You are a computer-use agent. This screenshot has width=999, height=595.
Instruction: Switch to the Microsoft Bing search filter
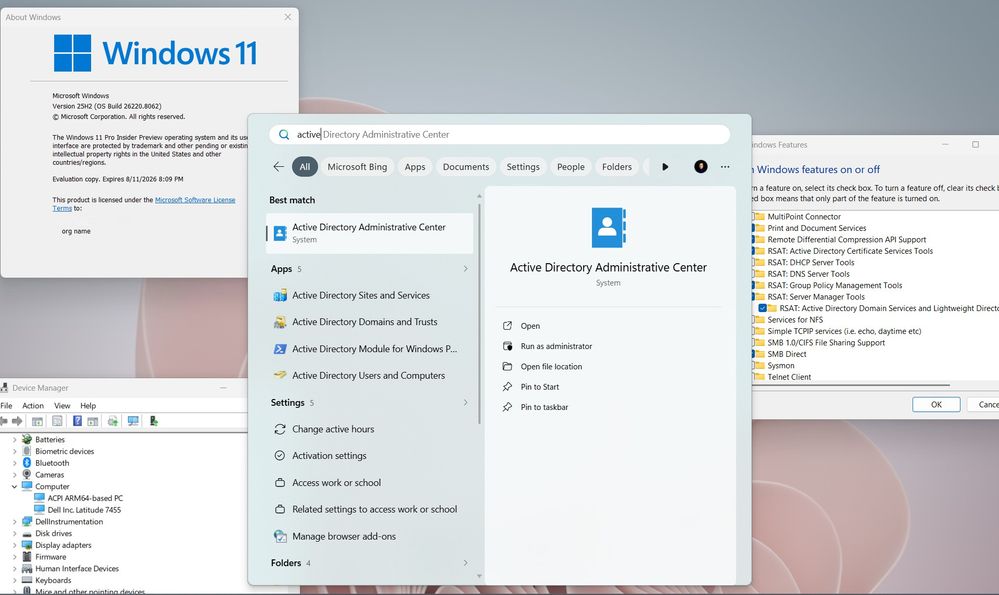pyautogui.click(x=357, y=167)
